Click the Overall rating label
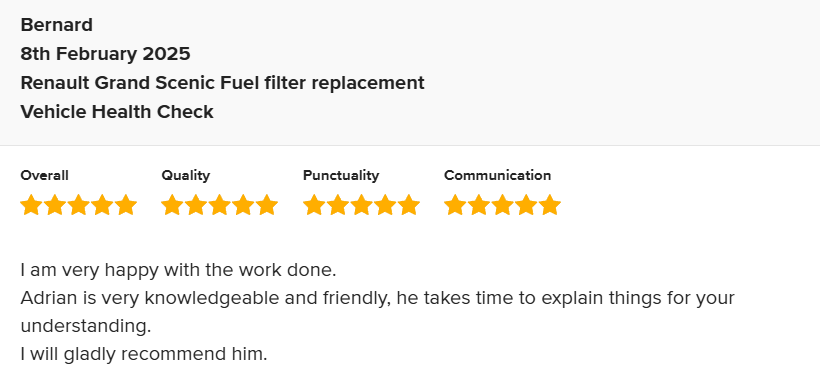Image resolution: width=820 pixels, height=387 pixels. coord(44,176)
